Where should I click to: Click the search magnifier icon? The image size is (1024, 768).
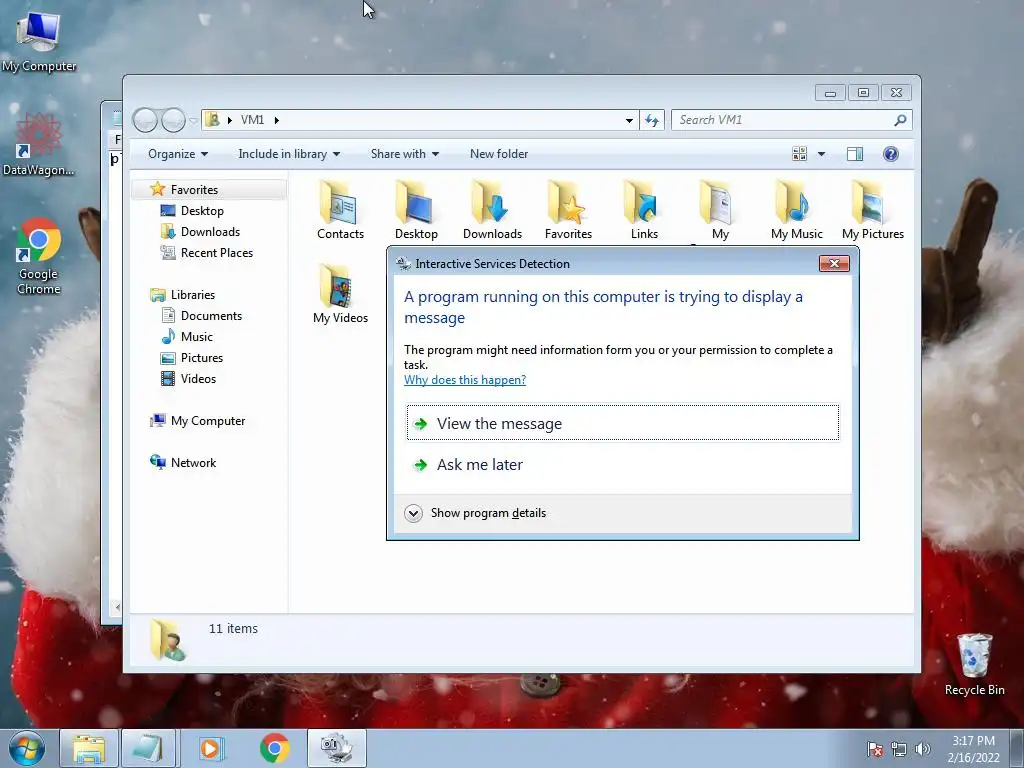[x=900, y=120]
